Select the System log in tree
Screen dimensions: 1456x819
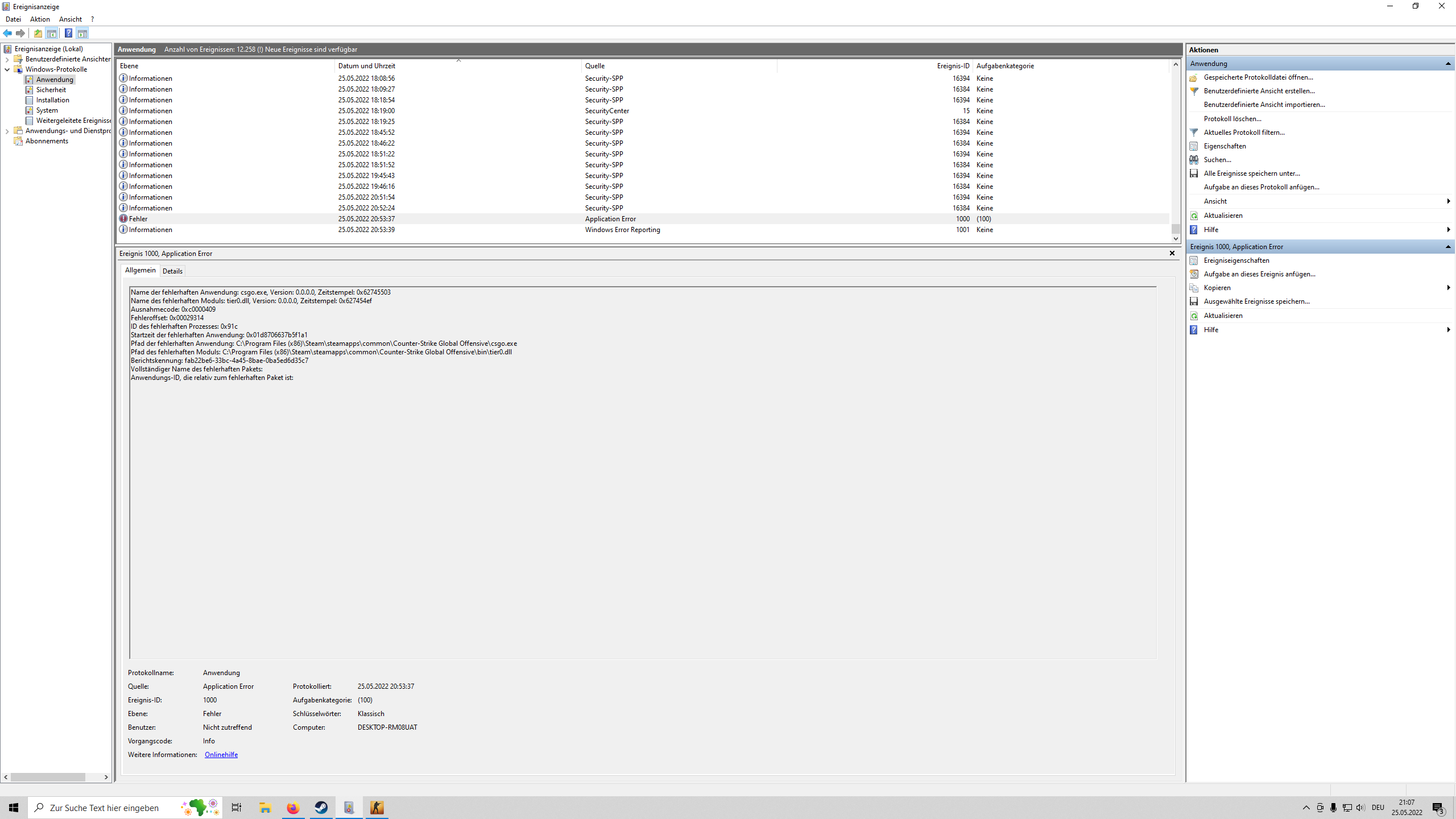click(47, 110)
